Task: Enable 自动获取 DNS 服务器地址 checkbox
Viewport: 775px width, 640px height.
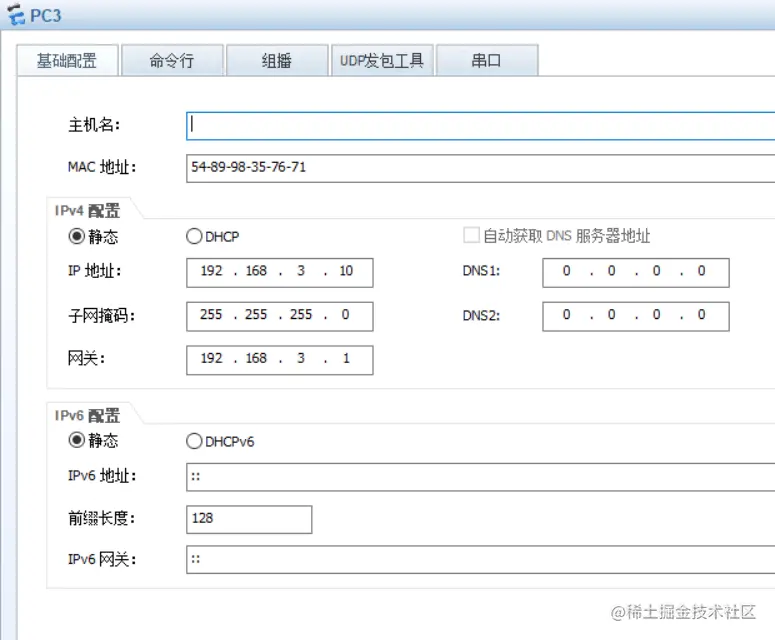Action: (x=471, y=235)
